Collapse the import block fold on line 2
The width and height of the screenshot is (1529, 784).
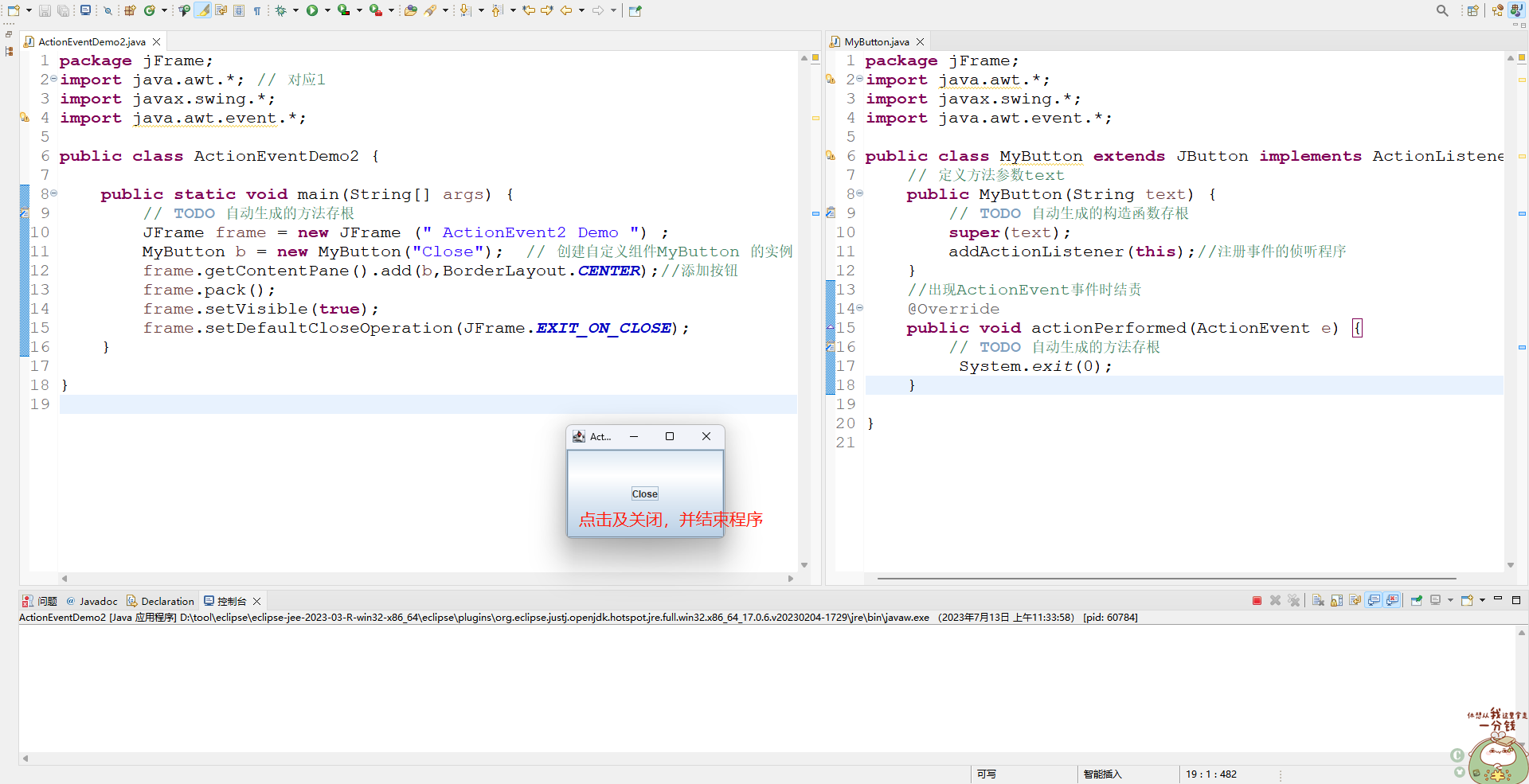53,80
